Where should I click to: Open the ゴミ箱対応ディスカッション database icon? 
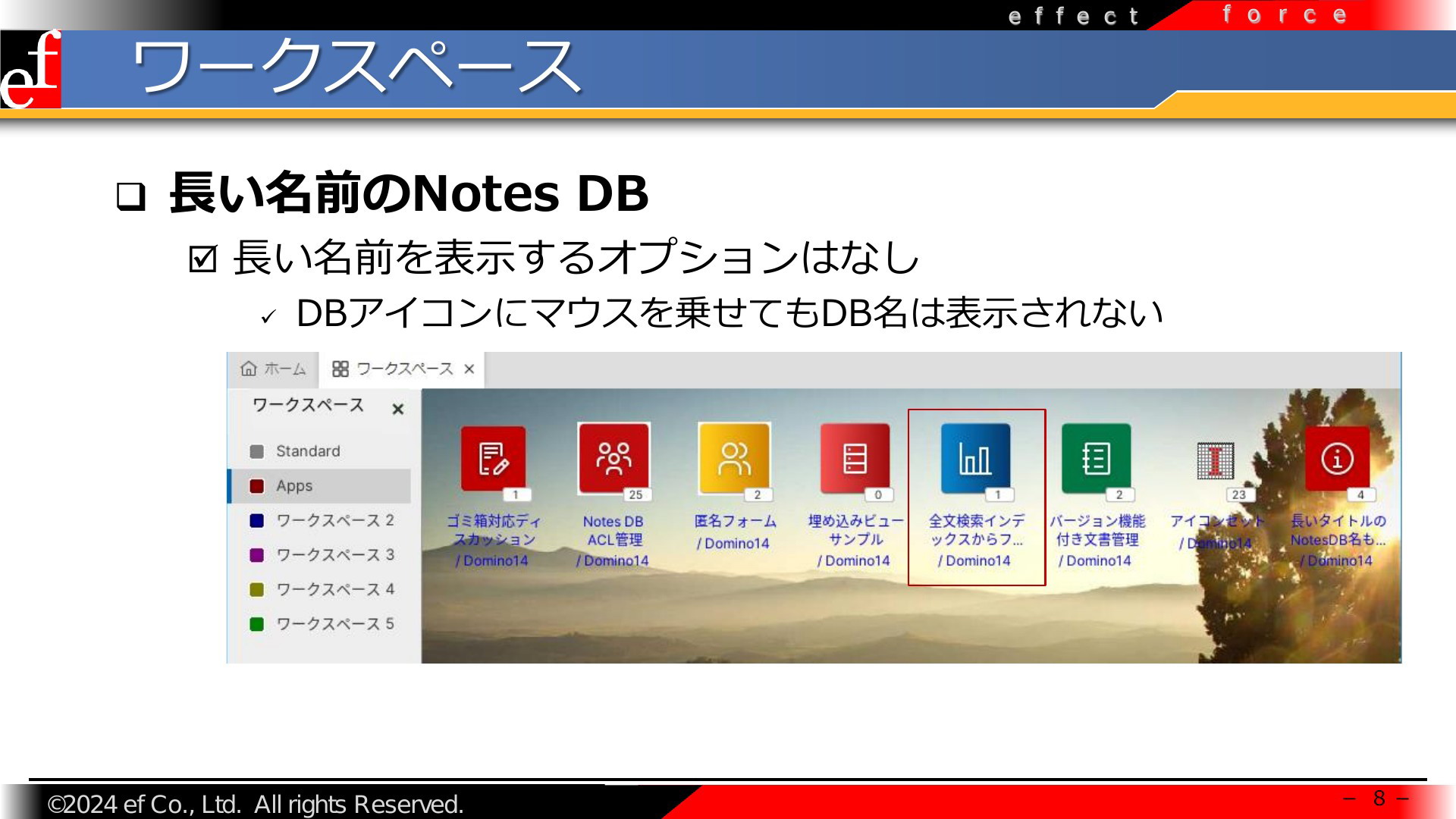tap(493, 458)
